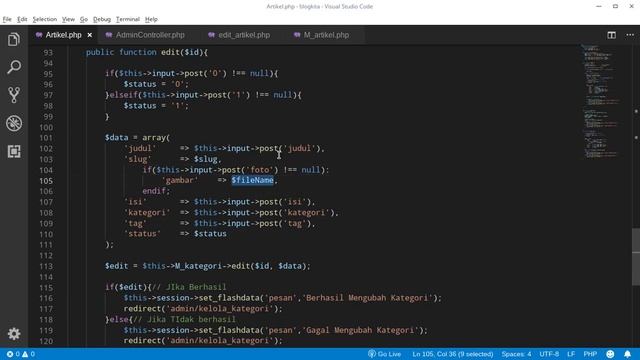Viewport: 640px width, 360px height.
Task: Open the Selection menu
Action: pyautogui.click(x=44, y=19)
